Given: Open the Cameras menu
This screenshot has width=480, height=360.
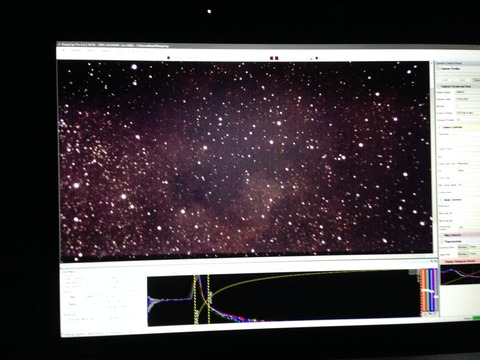Looking at the screenshot, I should [x=76, y=50].
